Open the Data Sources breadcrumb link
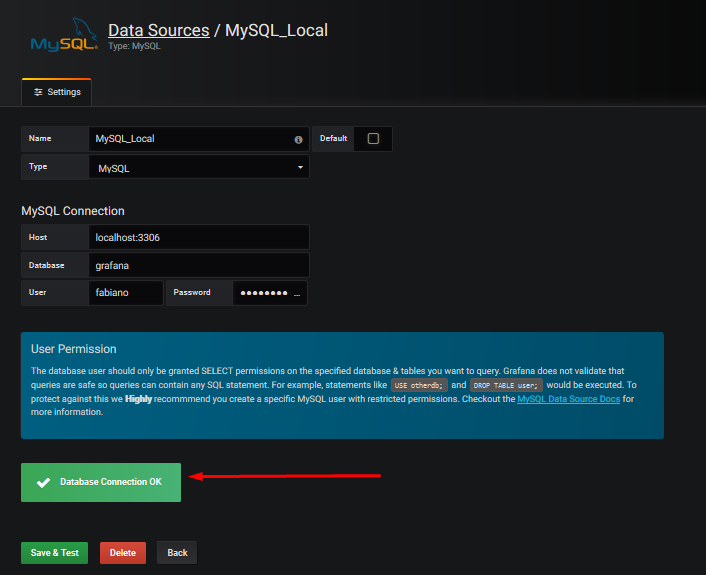 [158, 30]
